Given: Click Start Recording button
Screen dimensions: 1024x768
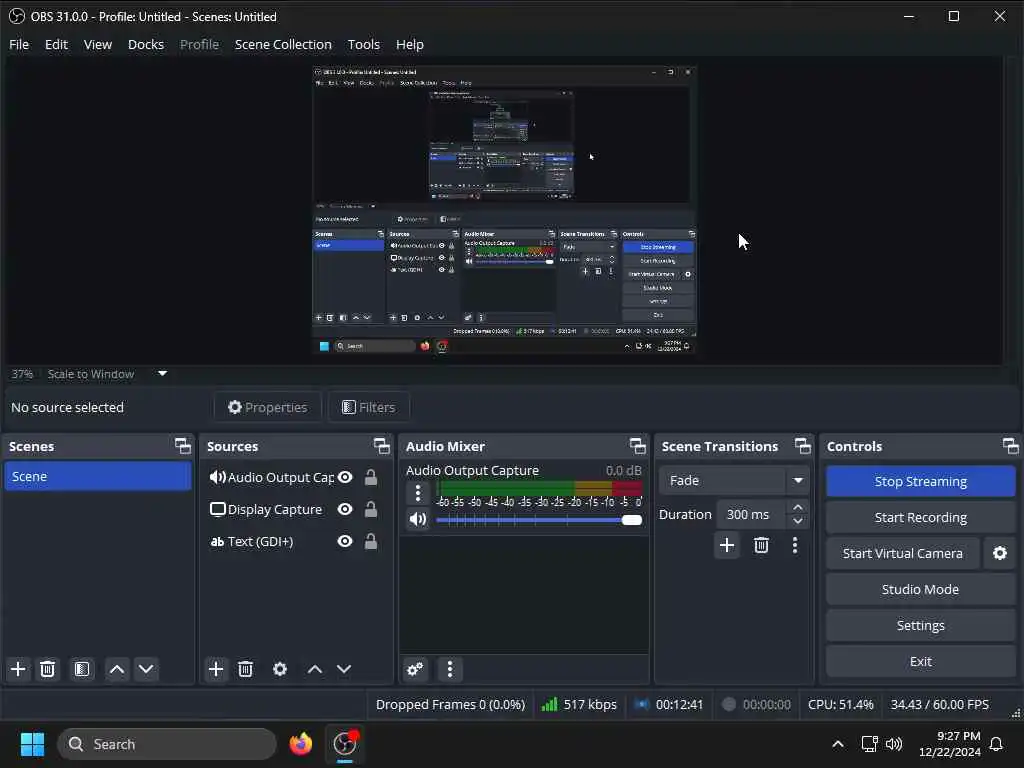Looking at the screenshot, I should [920, 517].
